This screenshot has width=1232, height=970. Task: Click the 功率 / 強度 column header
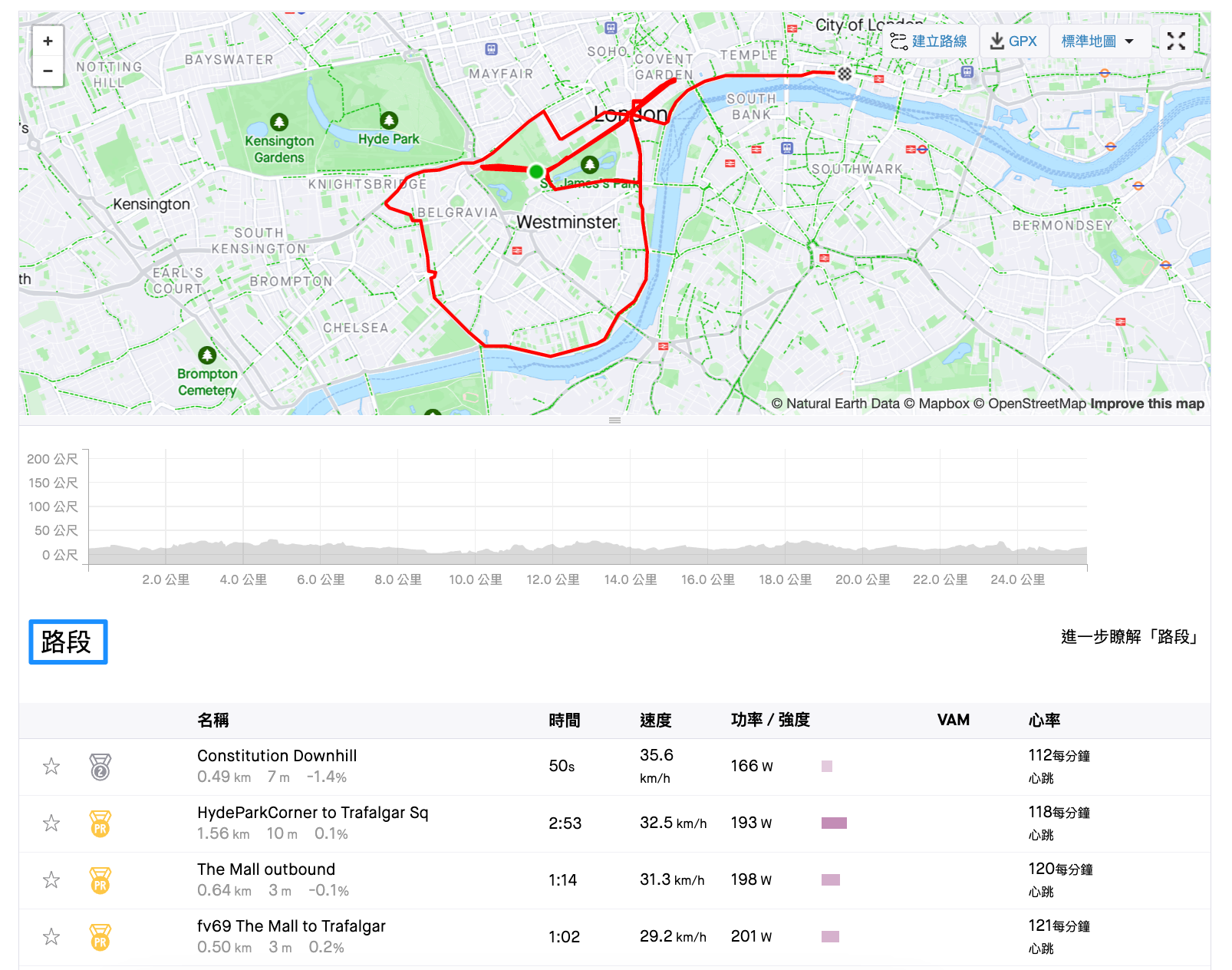click(x=770, y=720)
